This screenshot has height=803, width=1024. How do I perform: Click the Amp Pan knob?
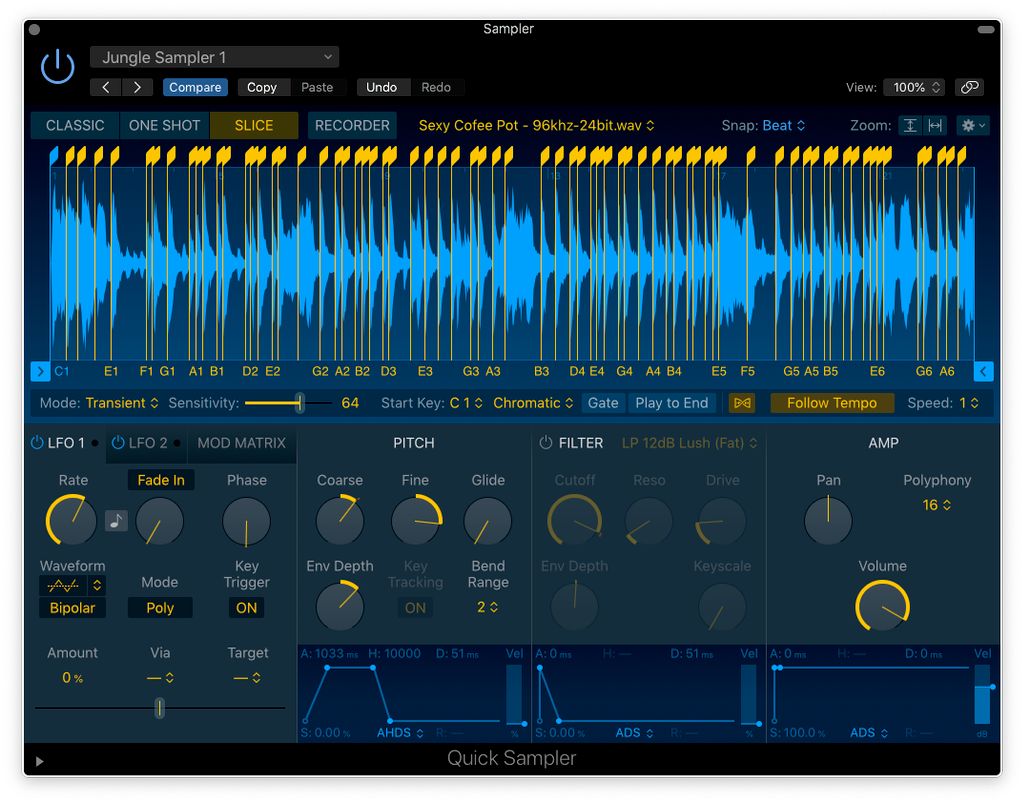pyautogui.click(x=828, y=520)
